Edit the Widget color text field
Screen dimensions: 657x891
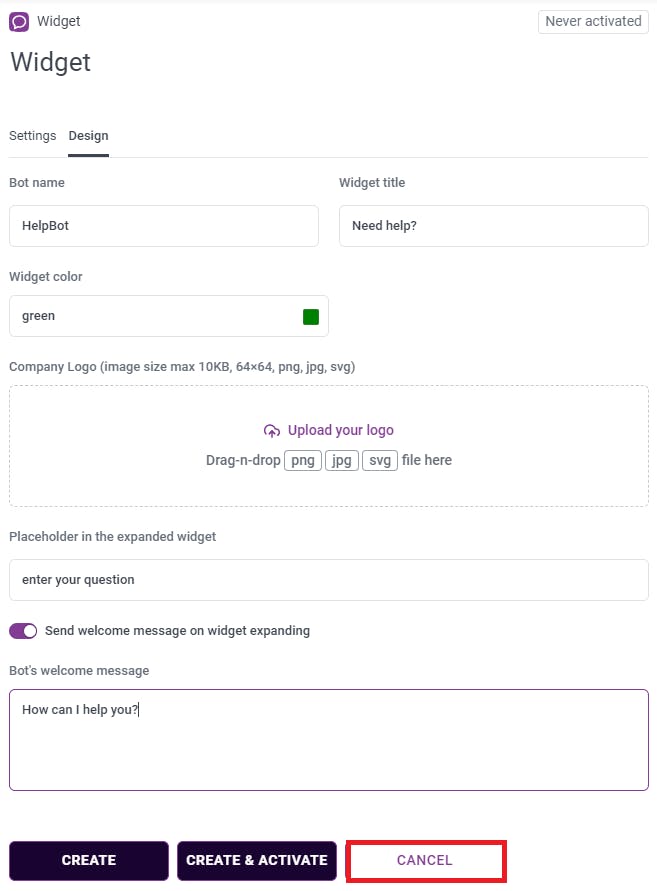150,316
